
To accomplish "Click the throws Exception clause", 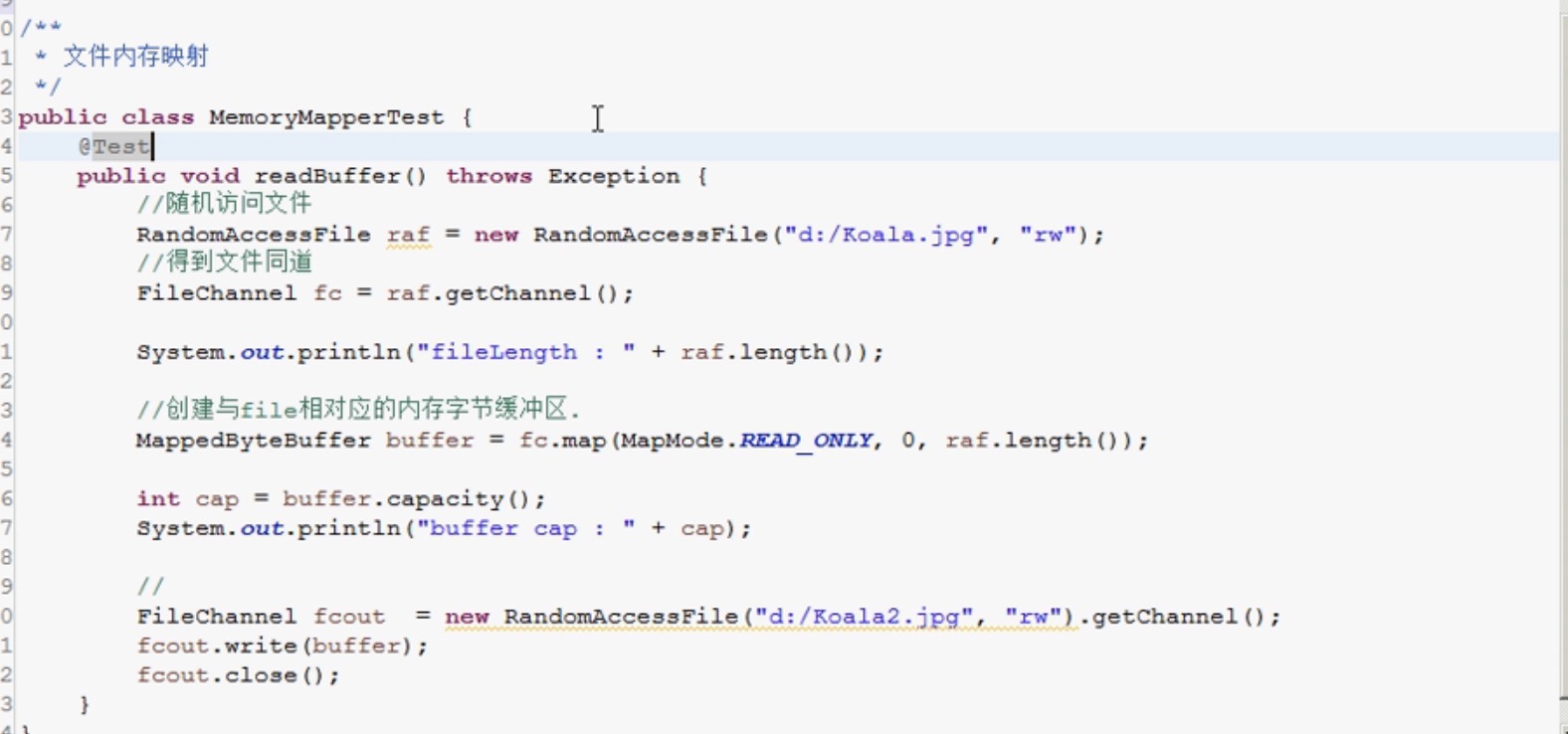I will [562, 176].
